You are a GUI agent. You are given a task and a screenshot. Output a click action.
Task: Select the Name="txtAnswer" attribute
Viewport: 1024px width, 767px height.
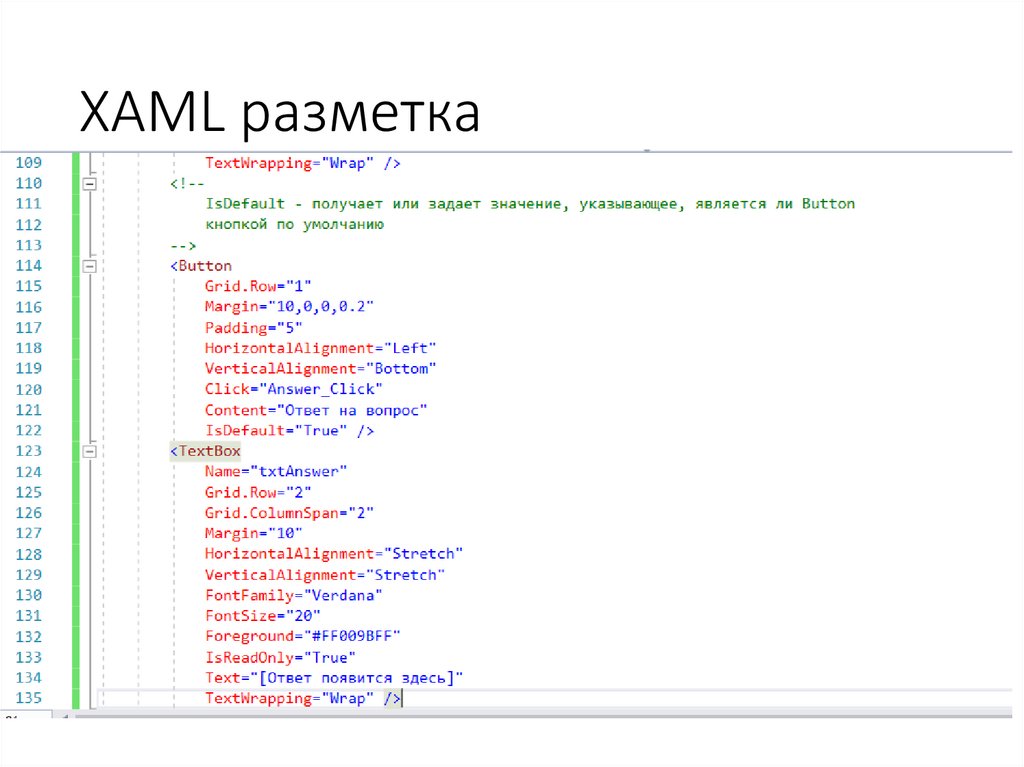[x=276, y=471]
